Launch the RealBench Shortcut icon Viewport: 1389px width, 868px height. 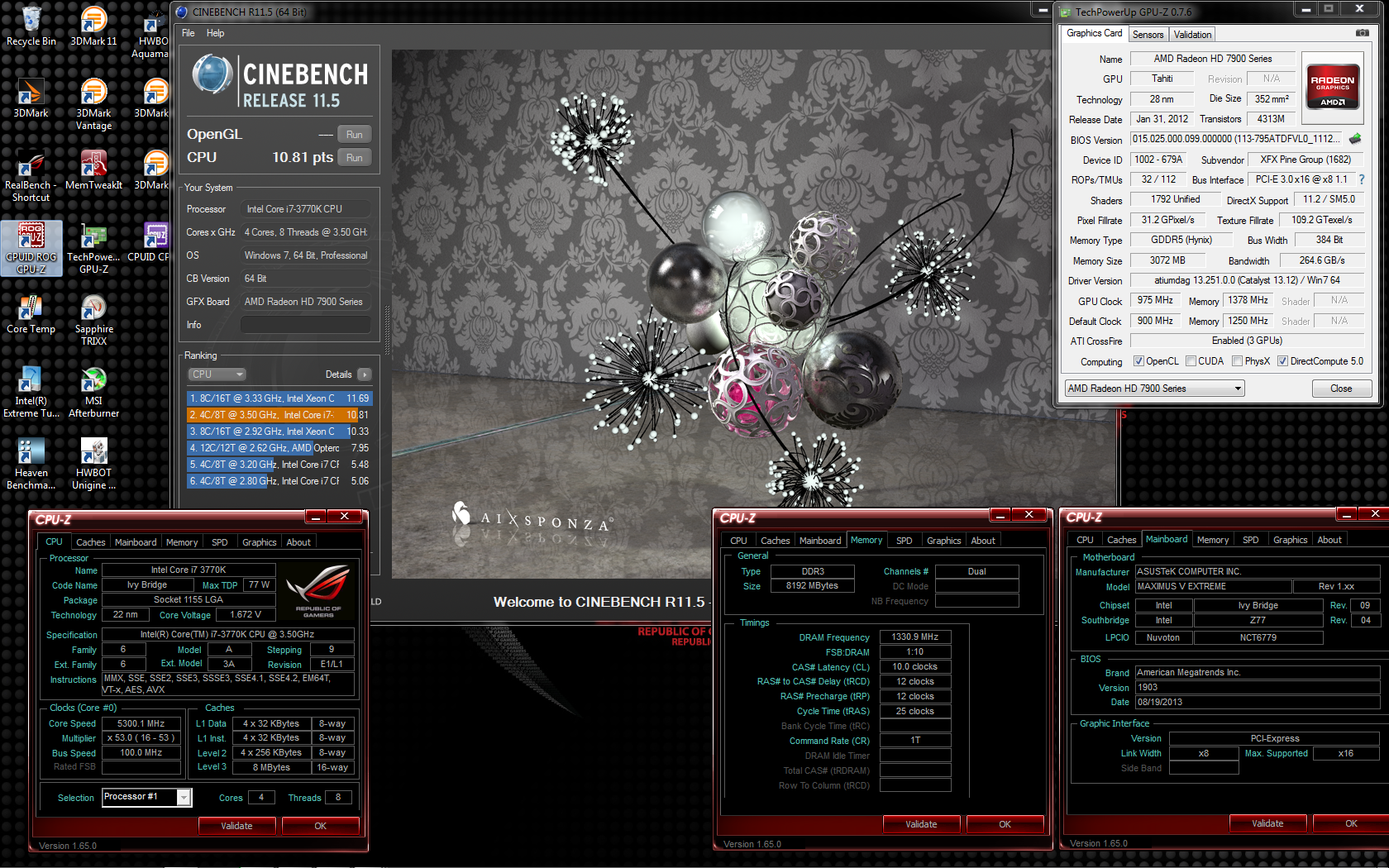(31, 176)
